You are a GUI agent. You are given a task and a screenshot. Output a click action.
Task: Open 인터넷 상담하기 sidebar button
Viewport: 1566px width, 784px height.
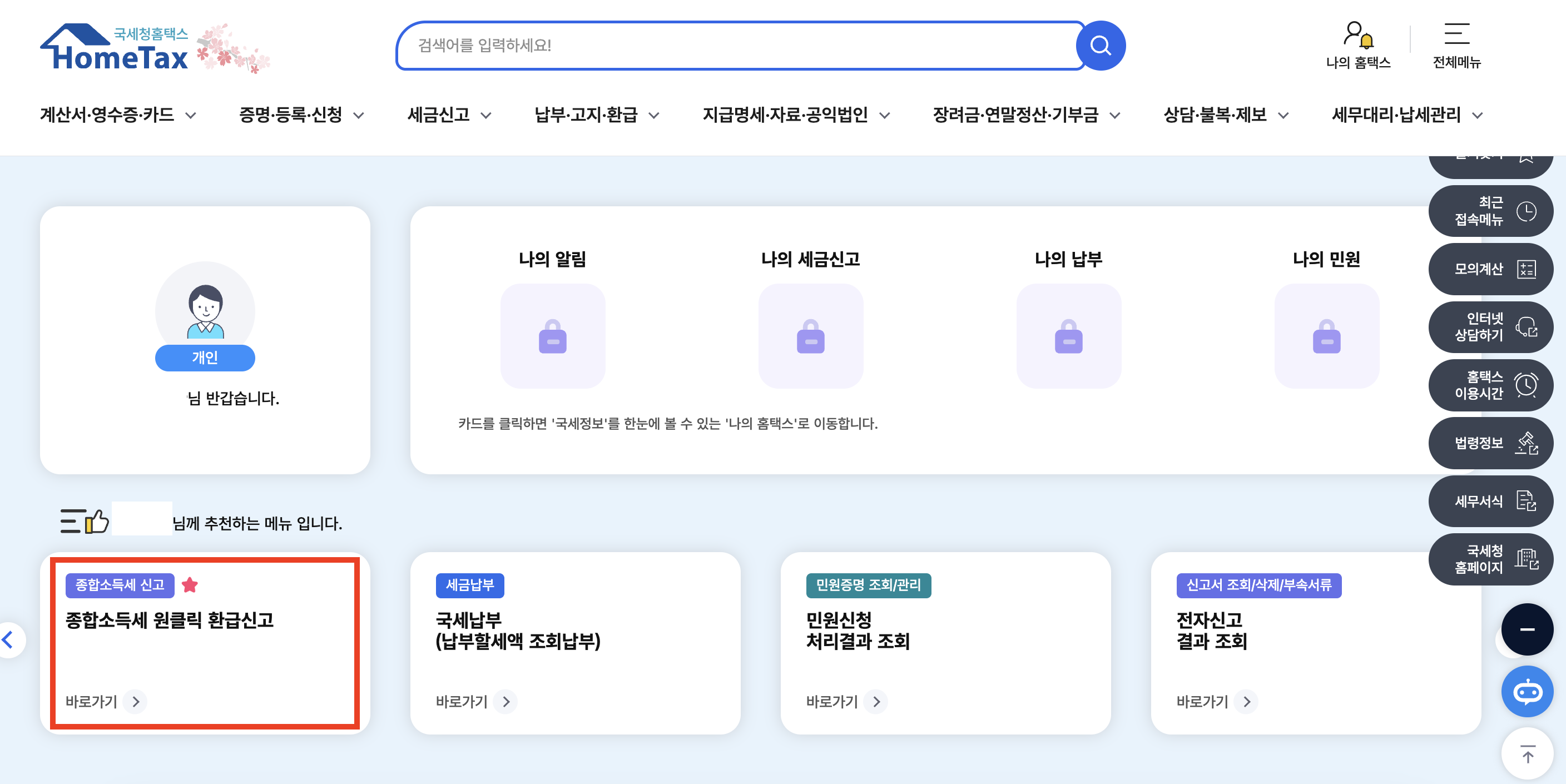1490,327
